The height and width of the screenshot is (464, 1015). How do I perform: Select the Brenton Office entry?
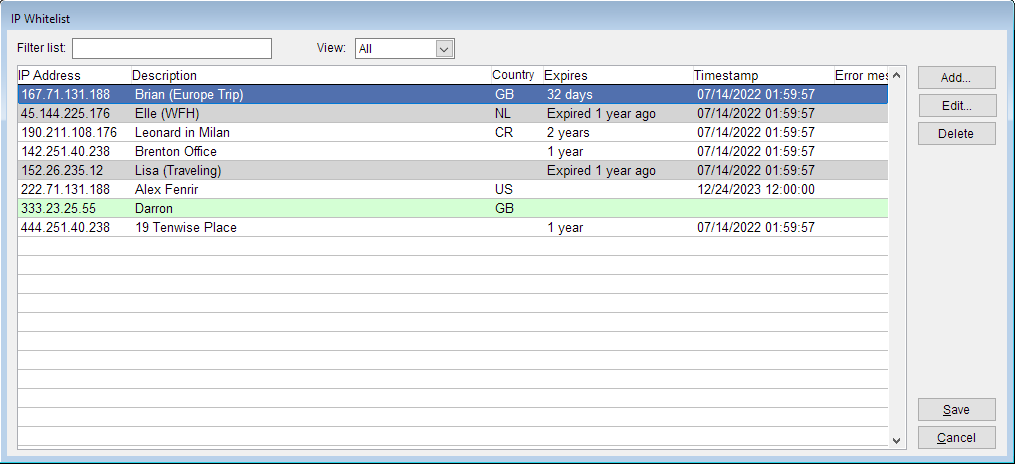175,151
